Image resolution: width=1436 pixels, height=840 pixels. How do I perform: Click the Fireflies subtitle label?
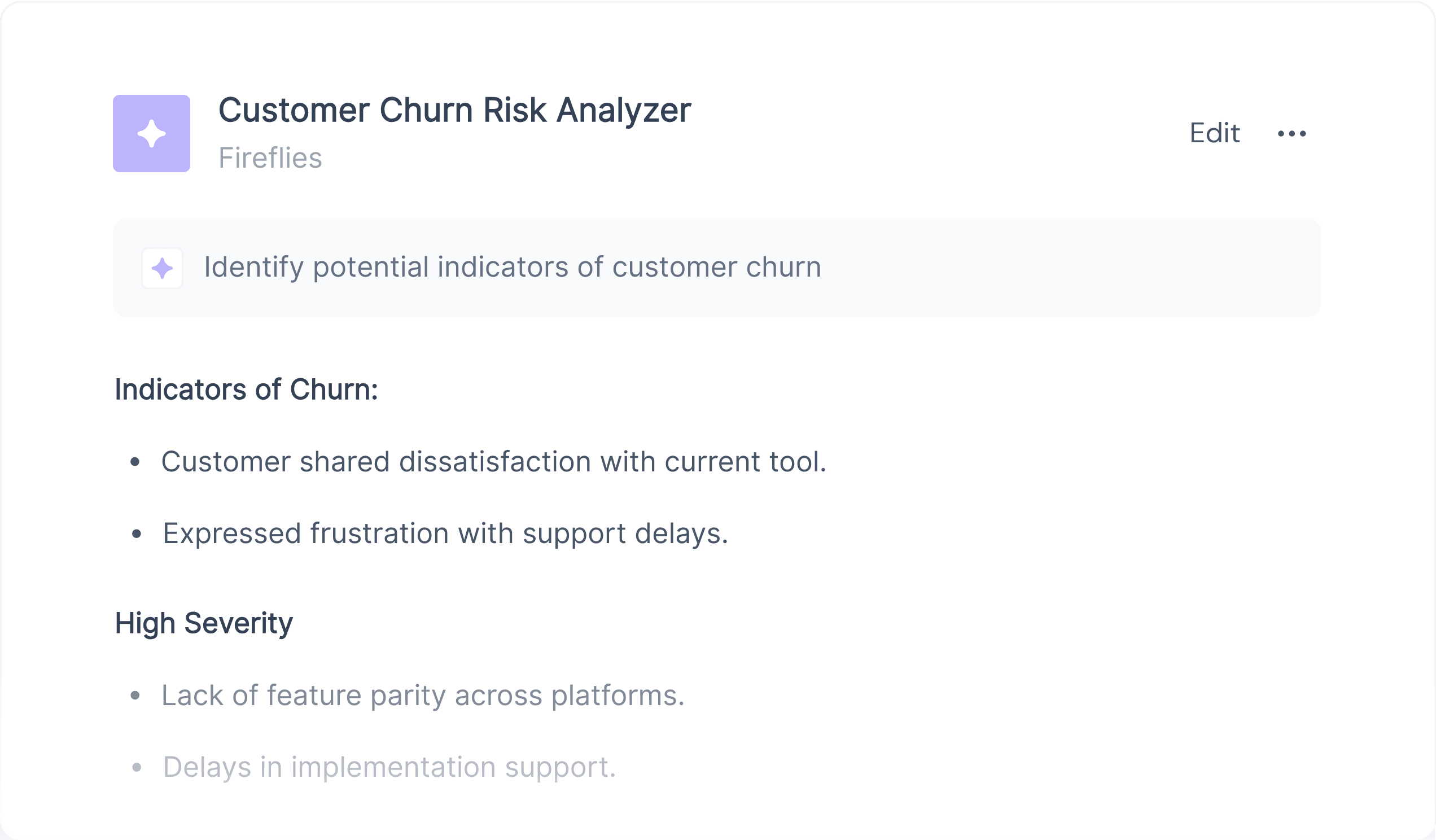click(x=270, y=158)
